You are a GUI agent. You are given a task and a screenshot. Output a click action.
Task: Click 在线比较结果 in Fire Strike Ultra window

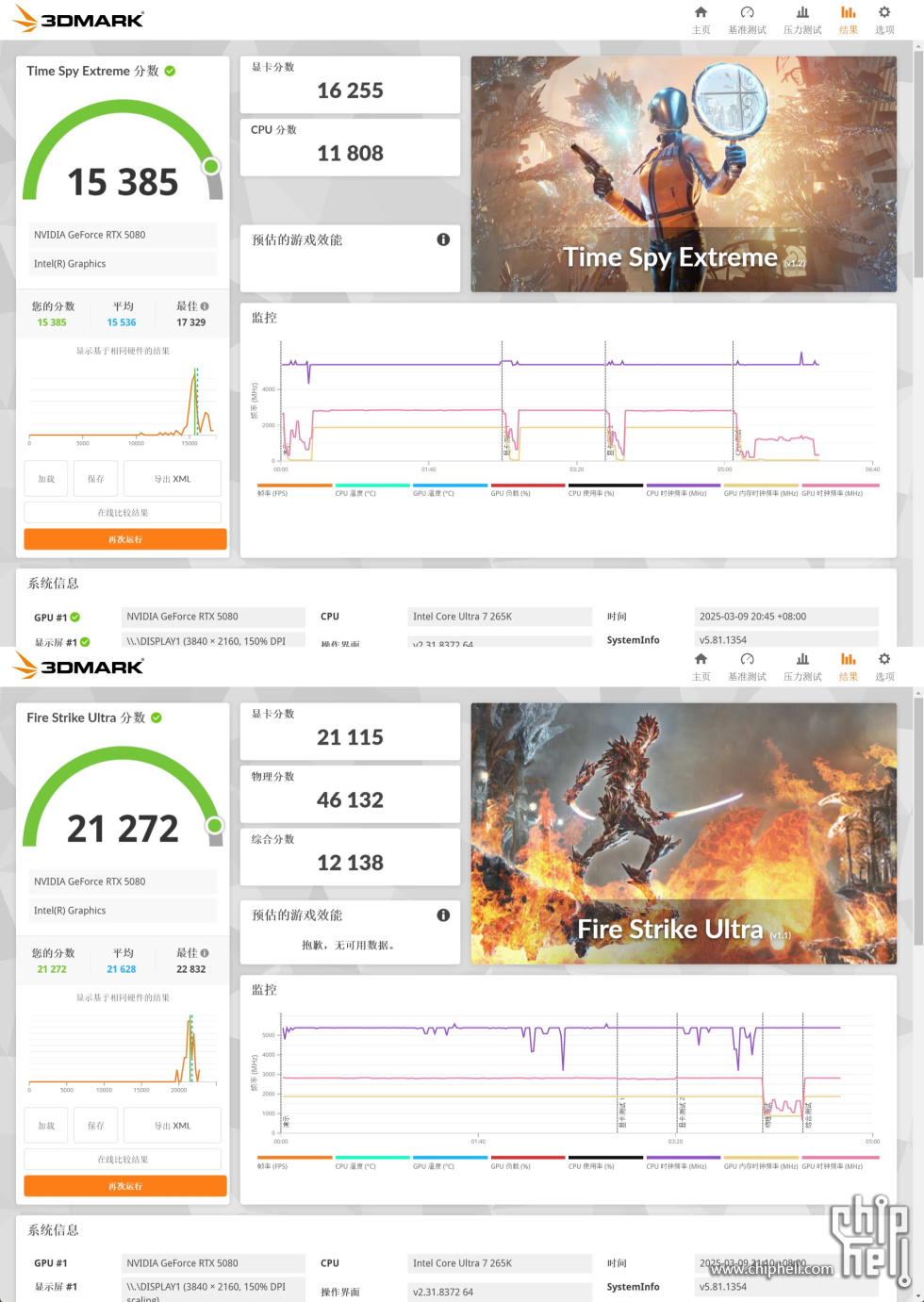click(123, 1160)
